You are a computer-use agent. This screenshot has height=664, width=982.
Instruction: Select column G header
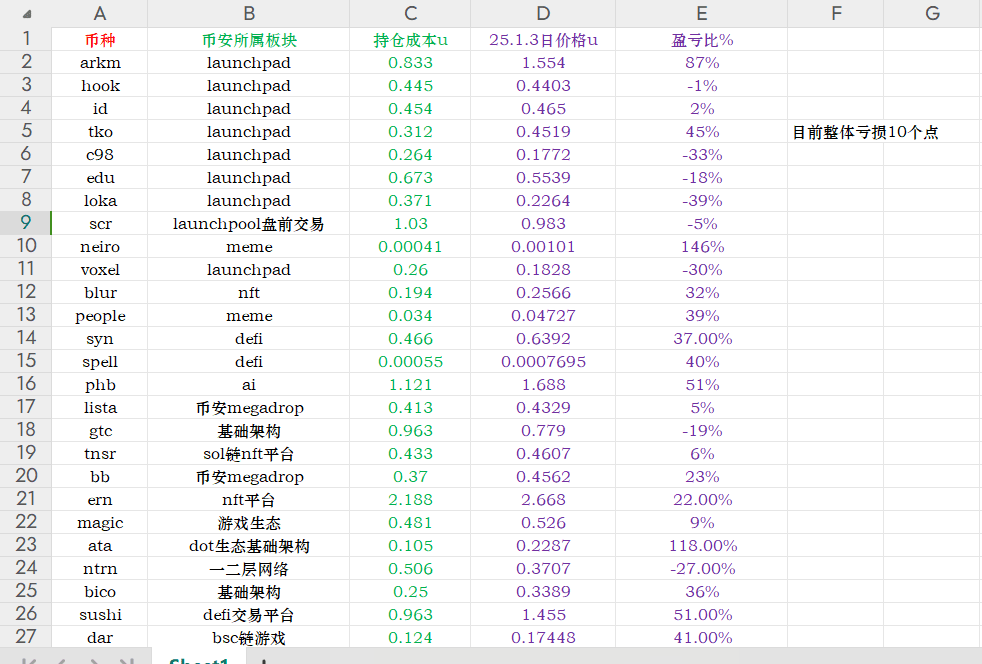point(932,13)
